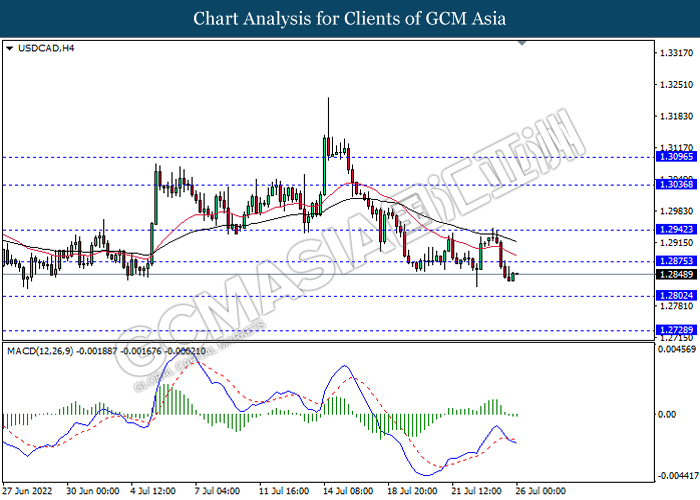Click the 18 Jul 20:00 time label
This screenshot has height=500, width=700.
click(x=412, y=491)
